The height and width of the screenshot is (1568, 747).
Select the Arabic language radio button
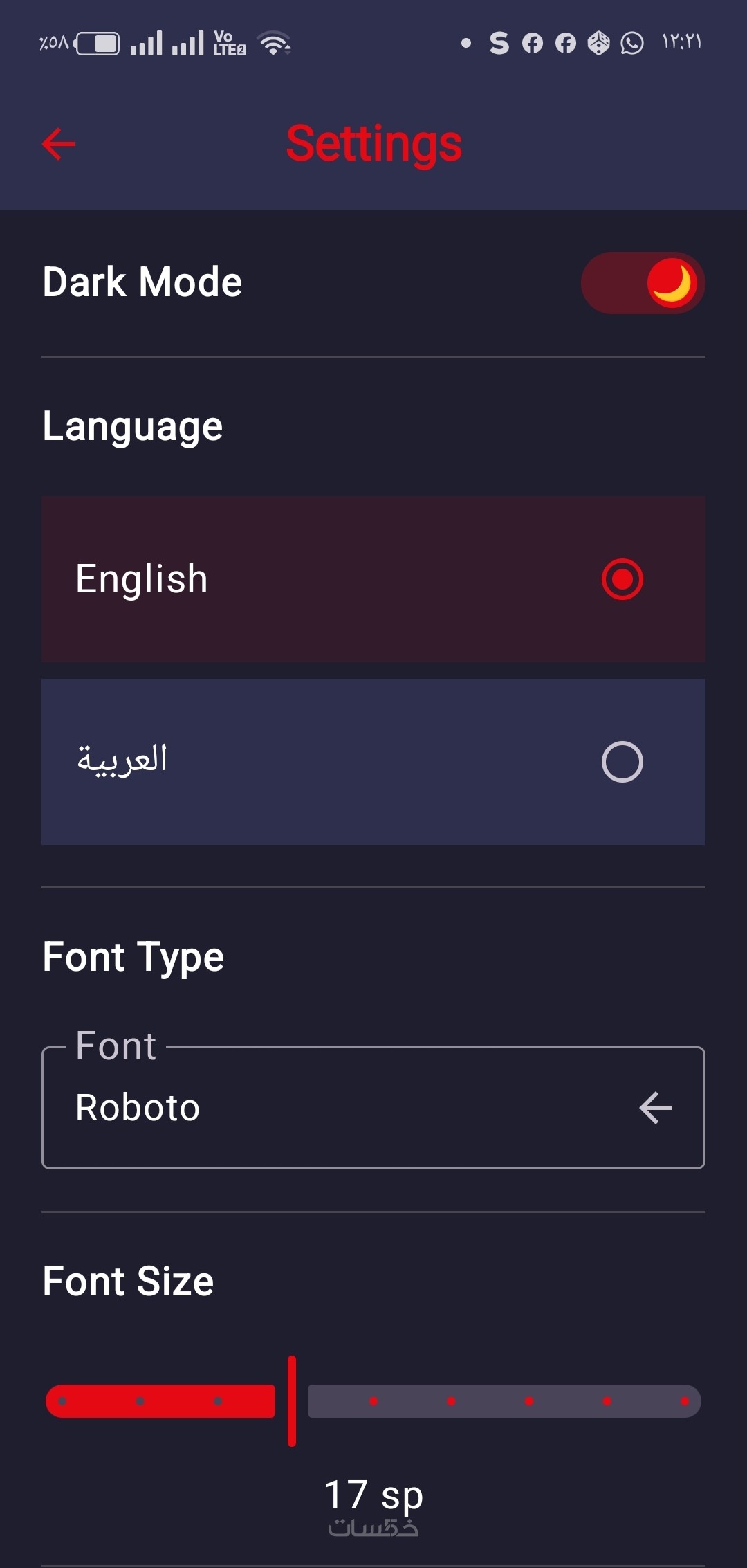622,762
